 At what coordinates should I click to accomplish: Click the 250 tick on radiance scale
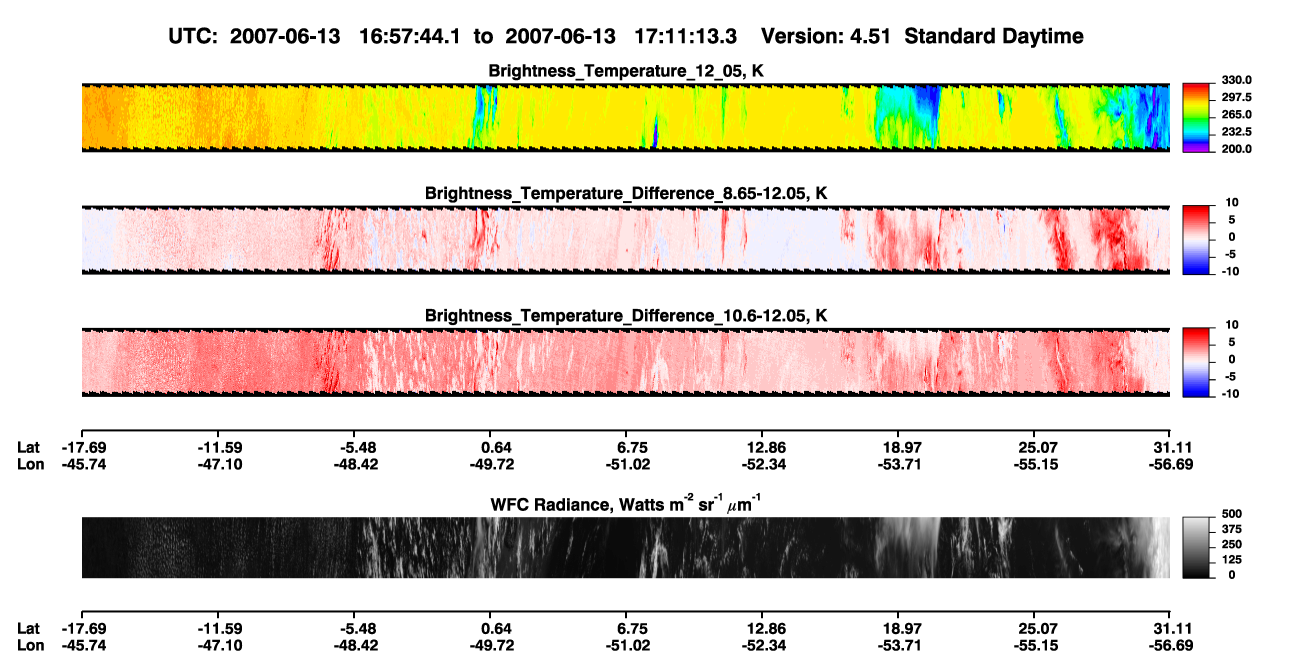1233,544
